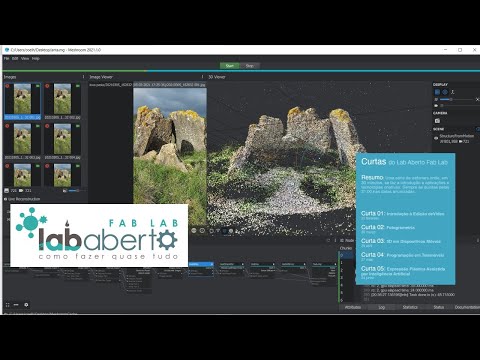Switch to the Status tab
Viewport: 480px width, 360px height.
tap(439, 307)
